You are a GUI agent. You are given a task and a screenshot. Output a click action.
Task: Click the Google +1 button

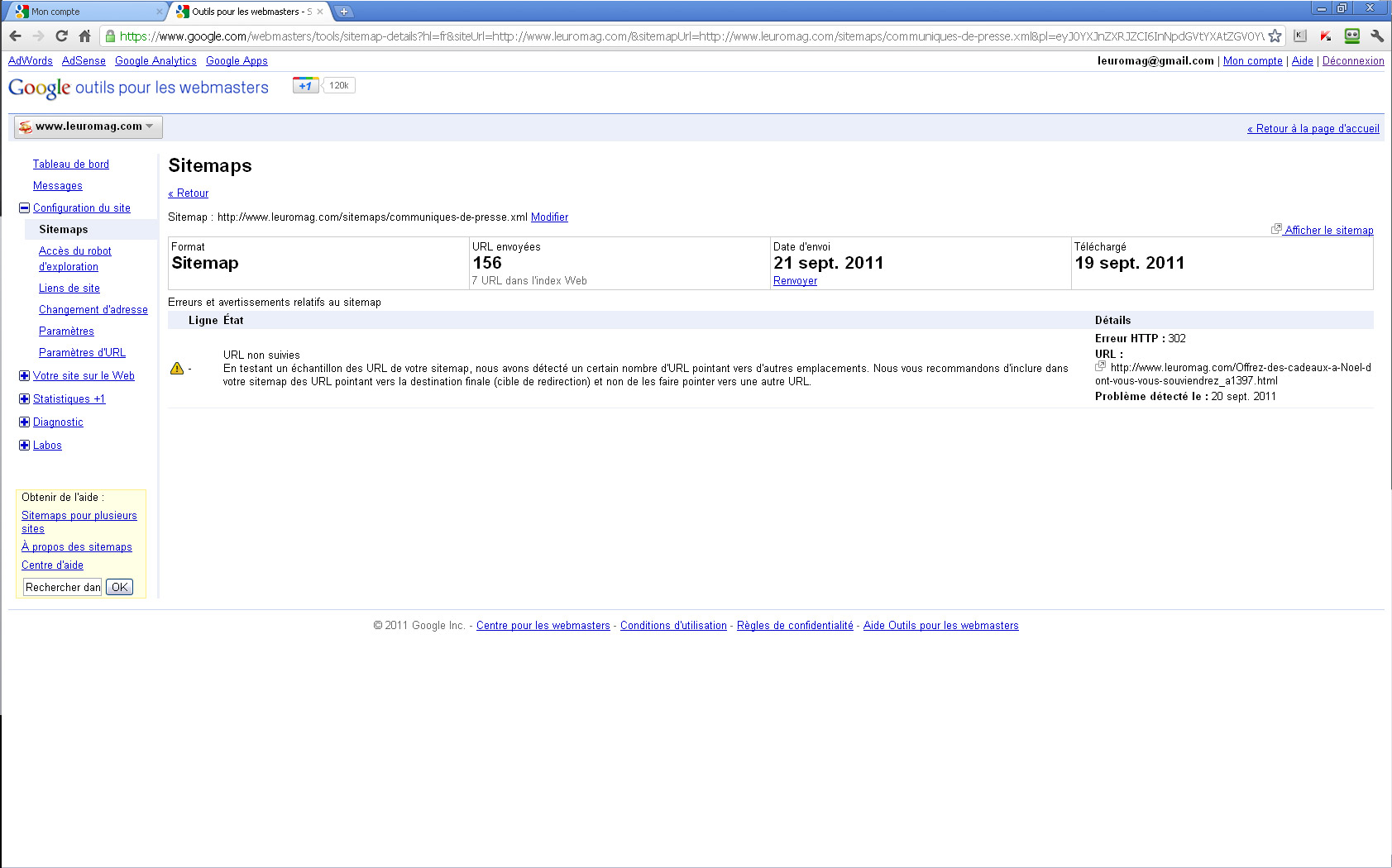[305, 85]
